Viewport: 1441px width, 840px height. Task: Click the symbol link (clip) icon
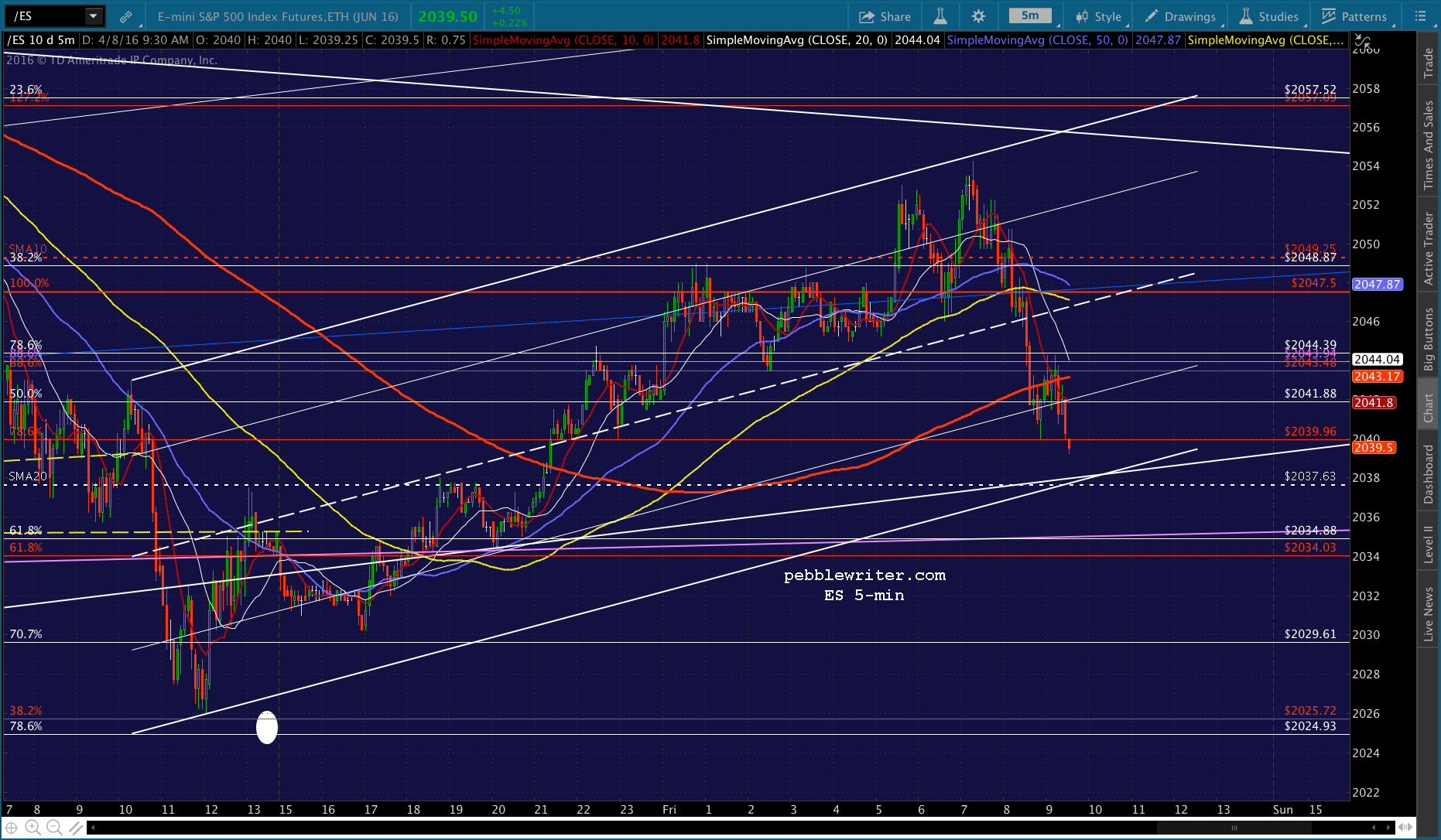tap(125, 16)
